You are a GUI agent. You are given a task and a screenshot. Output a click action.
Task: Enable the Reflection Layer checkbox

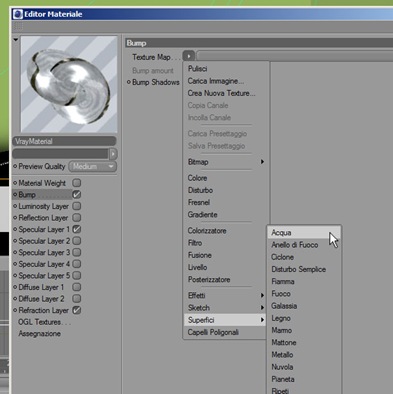pyautogui.click(x=77, y=218)
